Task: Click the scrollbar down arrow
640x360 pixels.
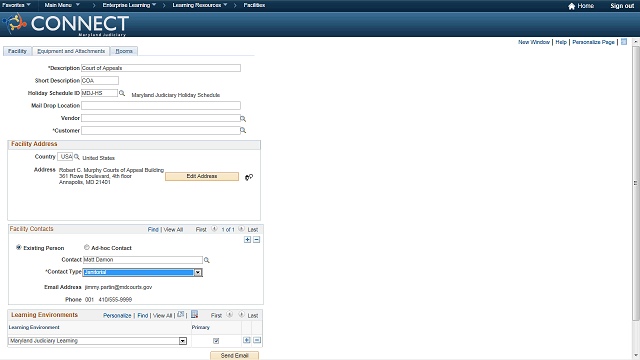Action: point(636,356)
